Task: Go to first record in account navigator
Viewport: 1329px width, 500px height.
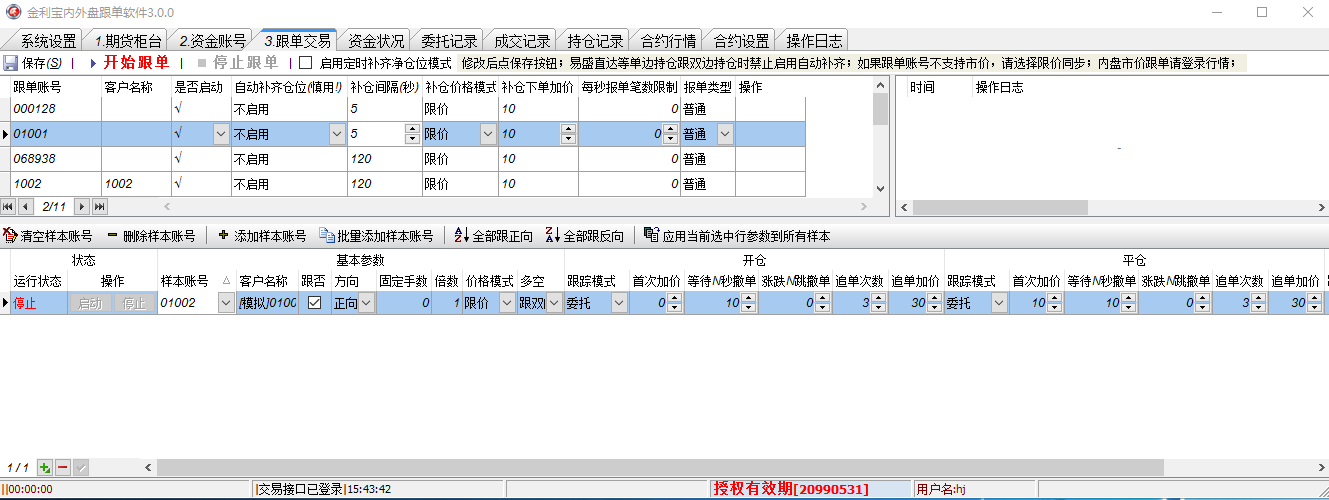Action: 9,206
